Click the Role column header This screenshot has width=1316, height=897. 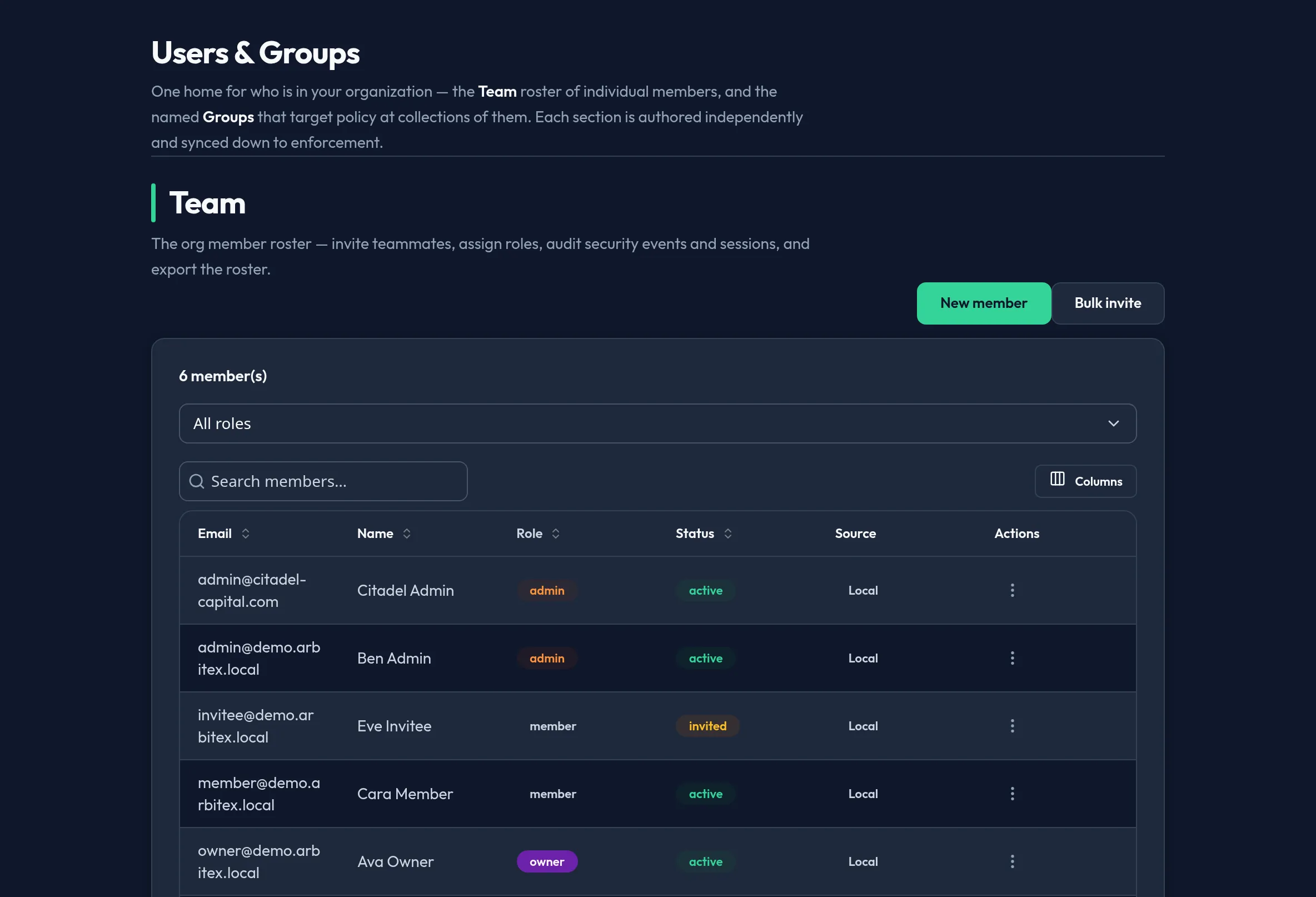[x=529, y=534]
